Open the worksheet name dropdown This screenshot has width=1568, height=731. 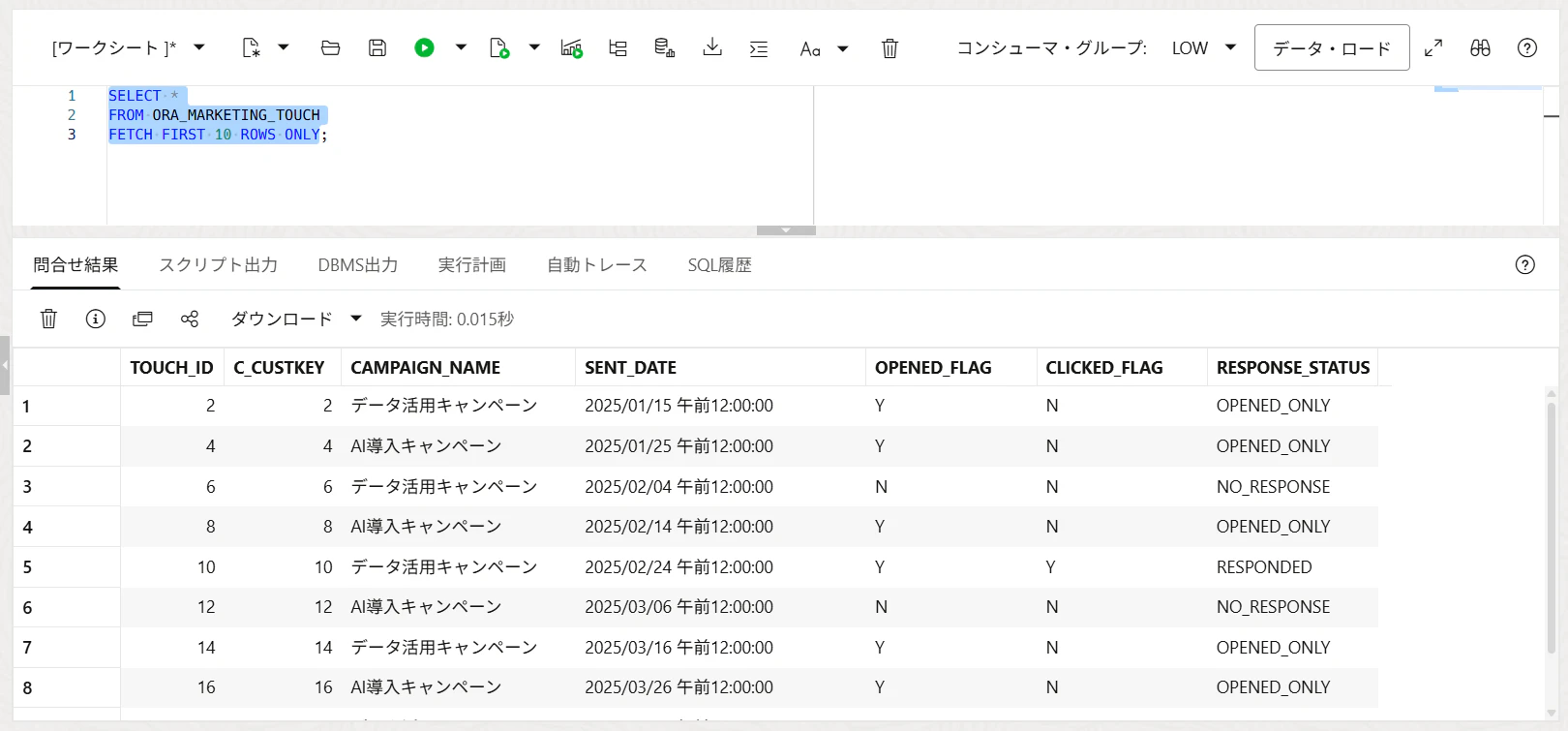(x=199, y=46)
